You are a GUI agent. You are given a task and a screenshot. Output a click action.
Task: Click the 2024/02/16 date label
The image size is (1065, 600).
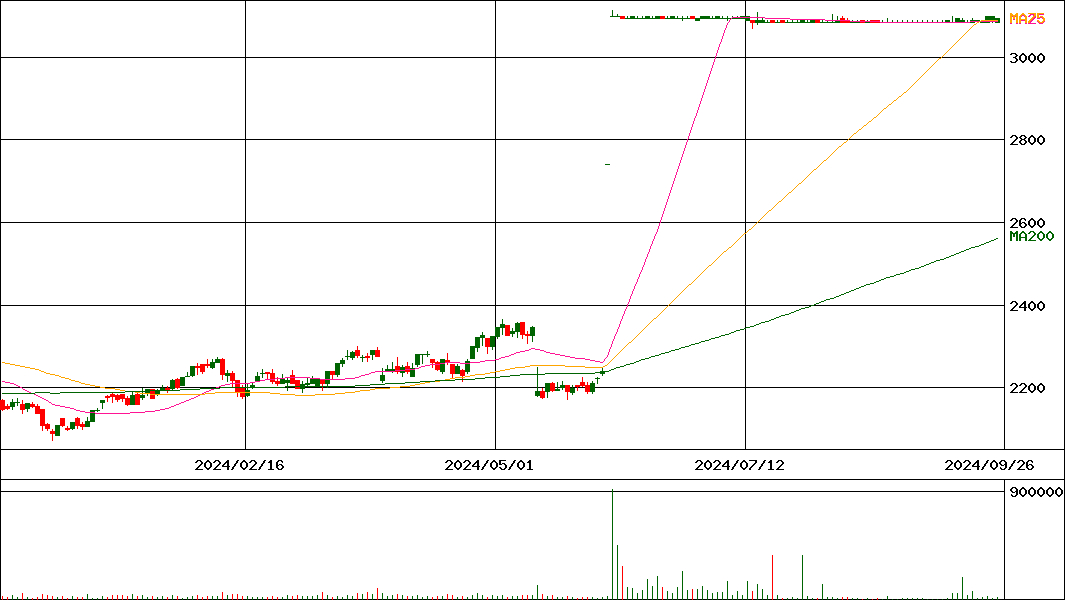[239, 465]
